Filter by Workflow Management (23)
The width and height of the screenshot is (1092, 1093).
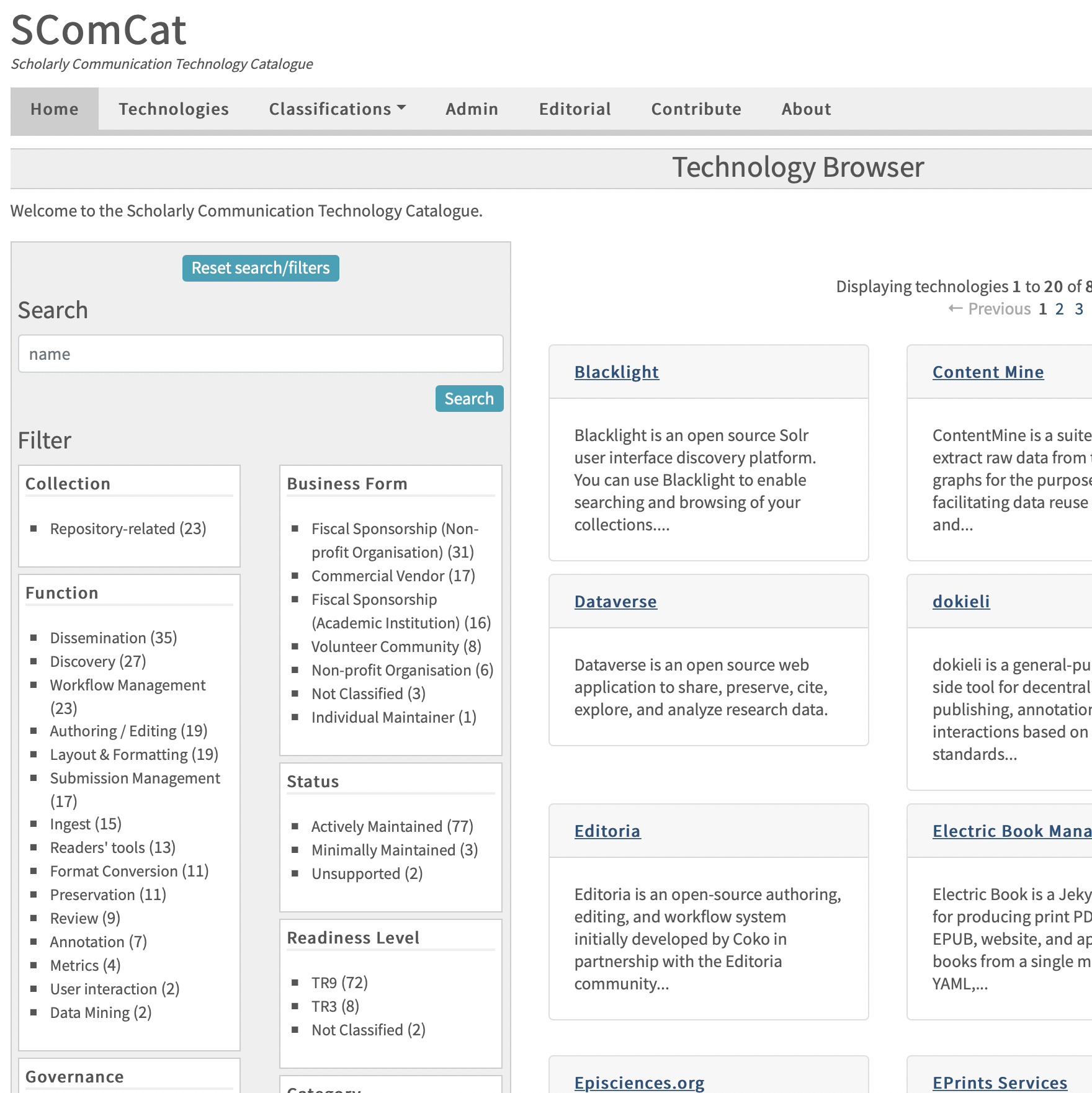click(x=127, y=696)
